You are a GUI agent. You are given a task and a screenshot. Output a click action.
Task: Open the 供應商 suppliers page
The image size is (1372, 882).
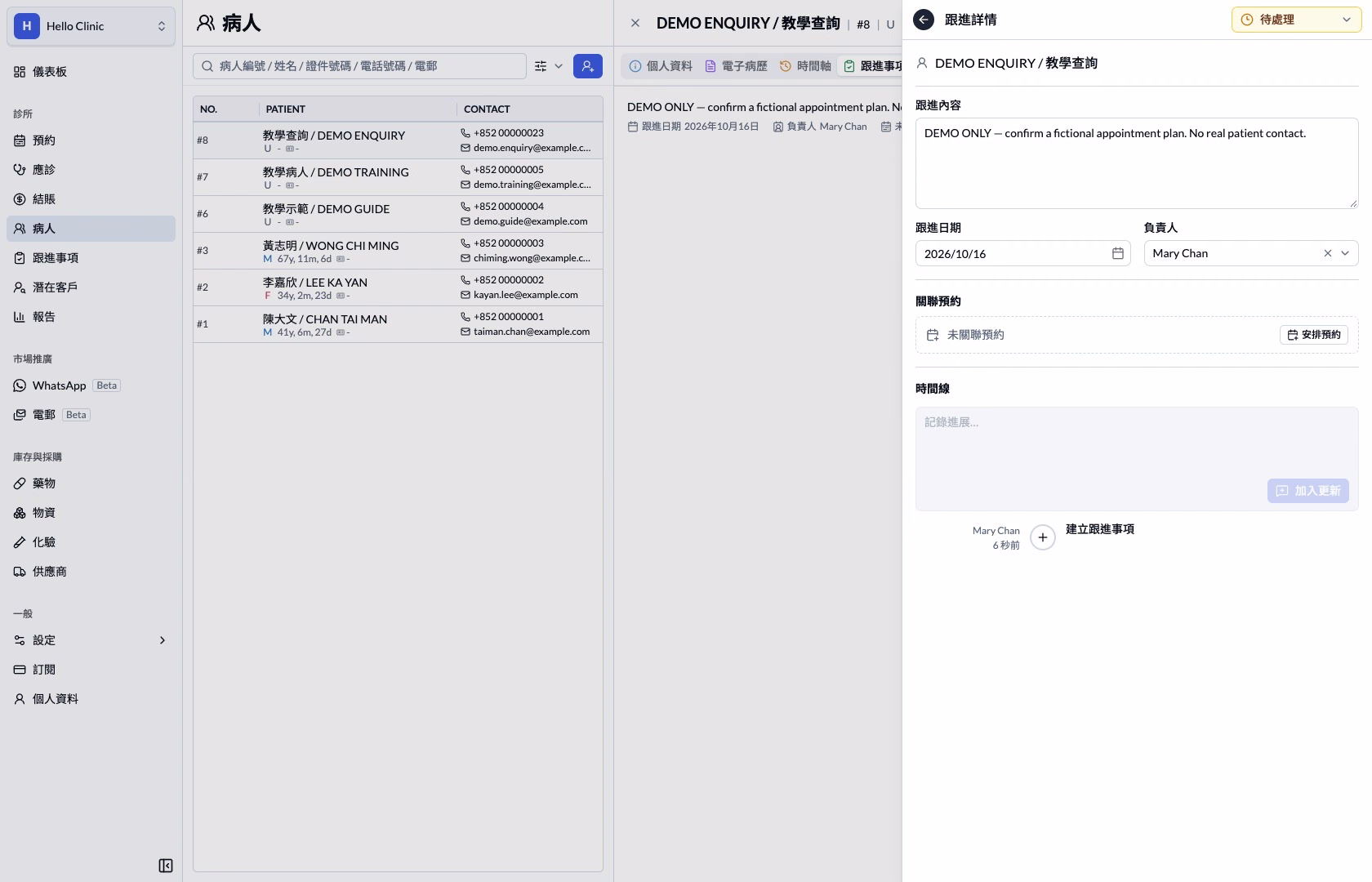pyautogui.click(x=91, y=572)
